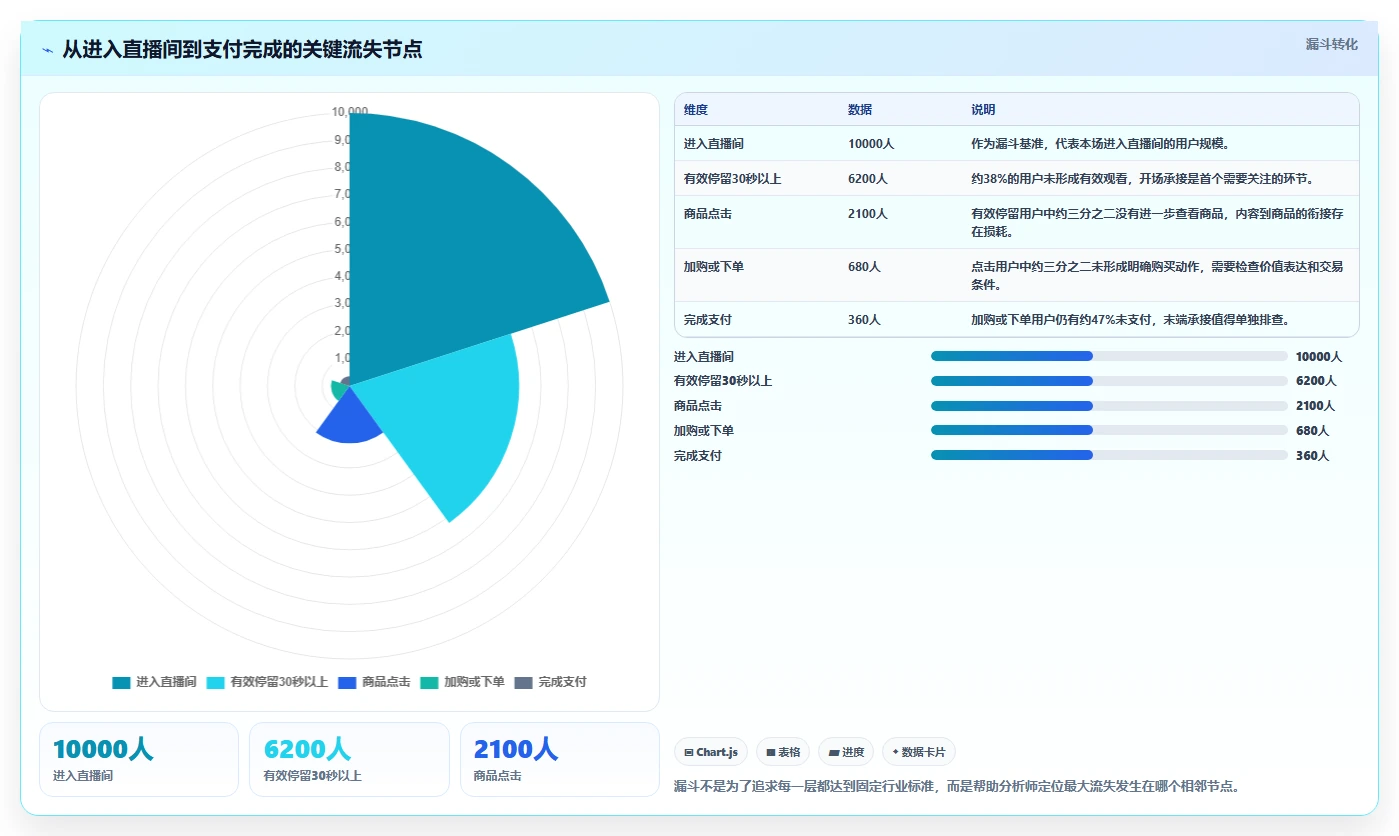1399x836 pixels.
Task: Click the 10000人 value in the table
Action: 871,144
